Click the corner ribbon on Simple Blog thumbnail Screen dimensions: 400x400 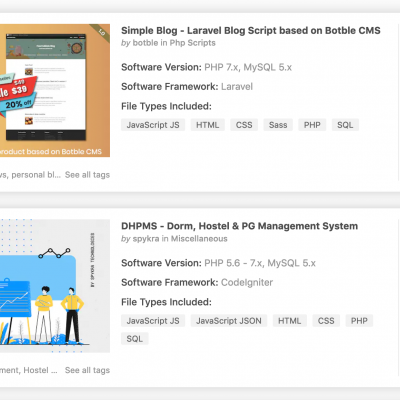click(102, 32)
